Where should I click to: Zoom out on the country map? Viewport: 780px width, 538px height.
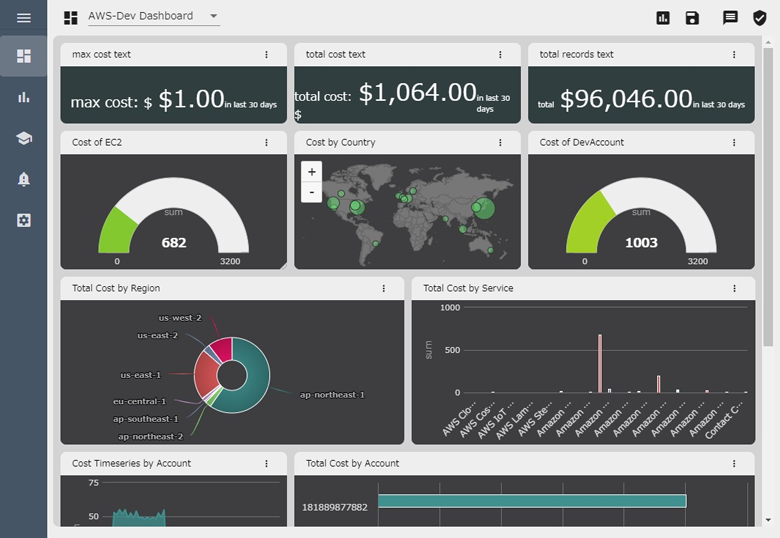[x=311, y=192]
